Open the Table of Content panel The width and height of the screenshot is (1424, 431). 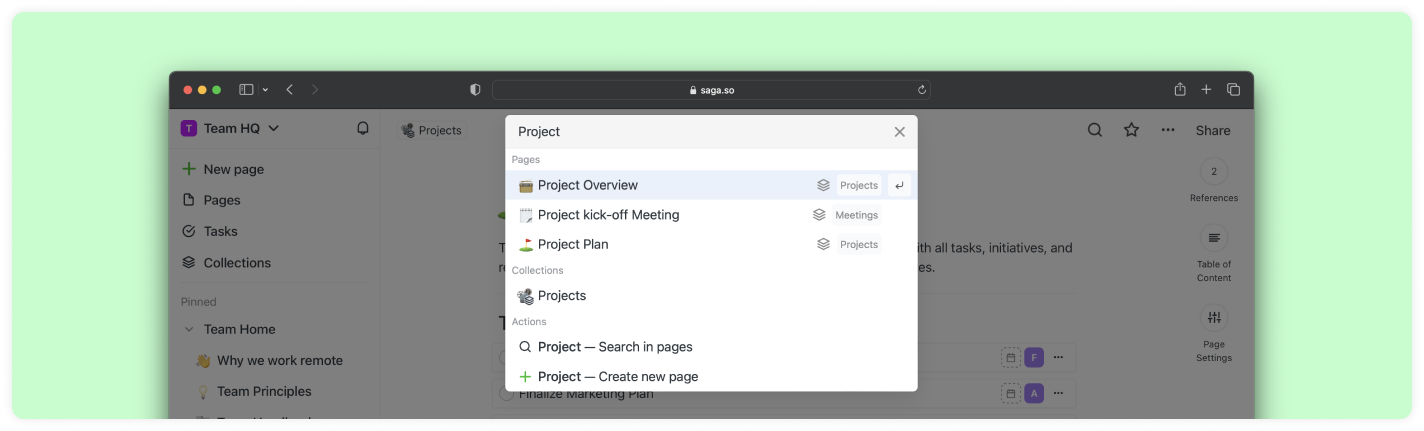(x=1214, y=238)
